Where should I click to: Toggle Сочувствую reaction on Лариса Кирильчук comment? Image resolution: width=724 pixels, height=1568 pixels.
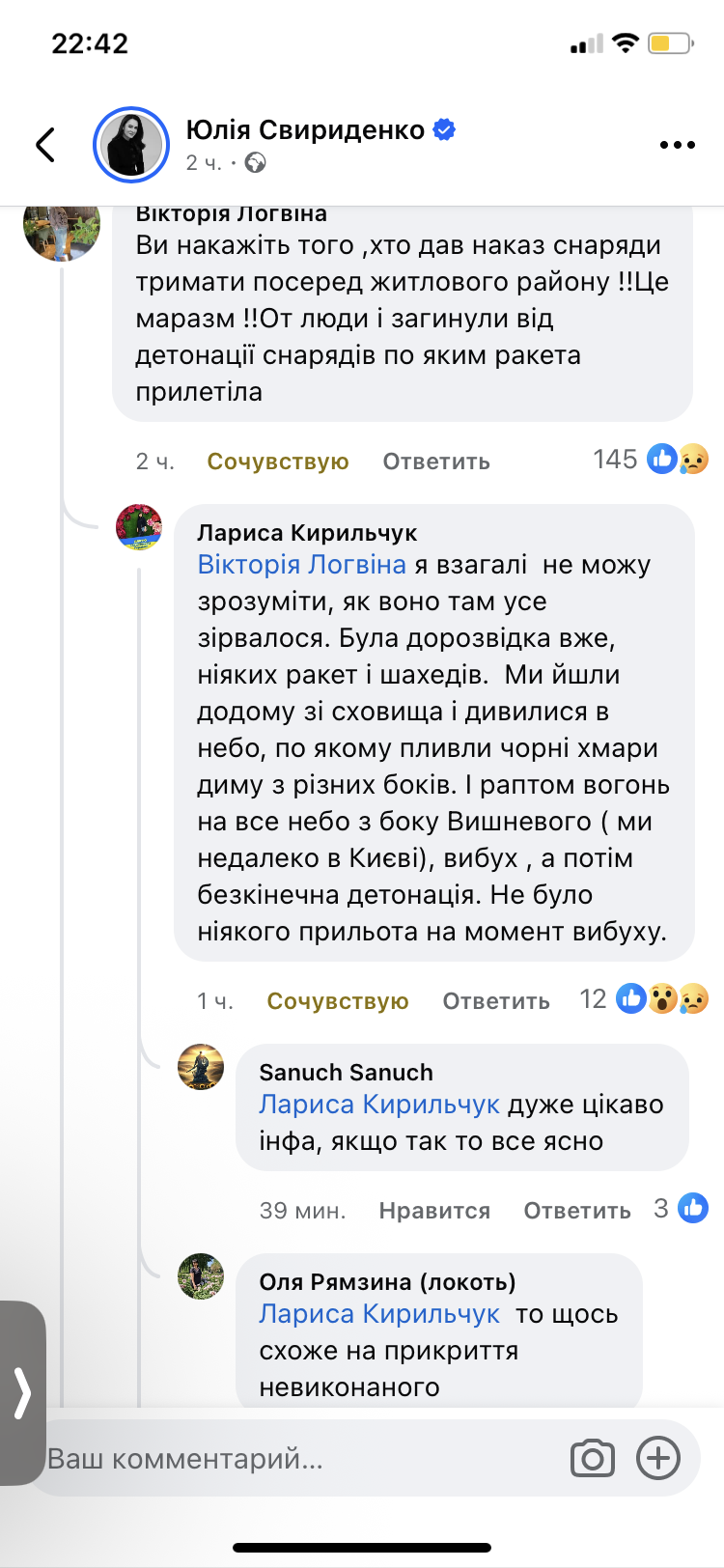tap(338, 1001)
